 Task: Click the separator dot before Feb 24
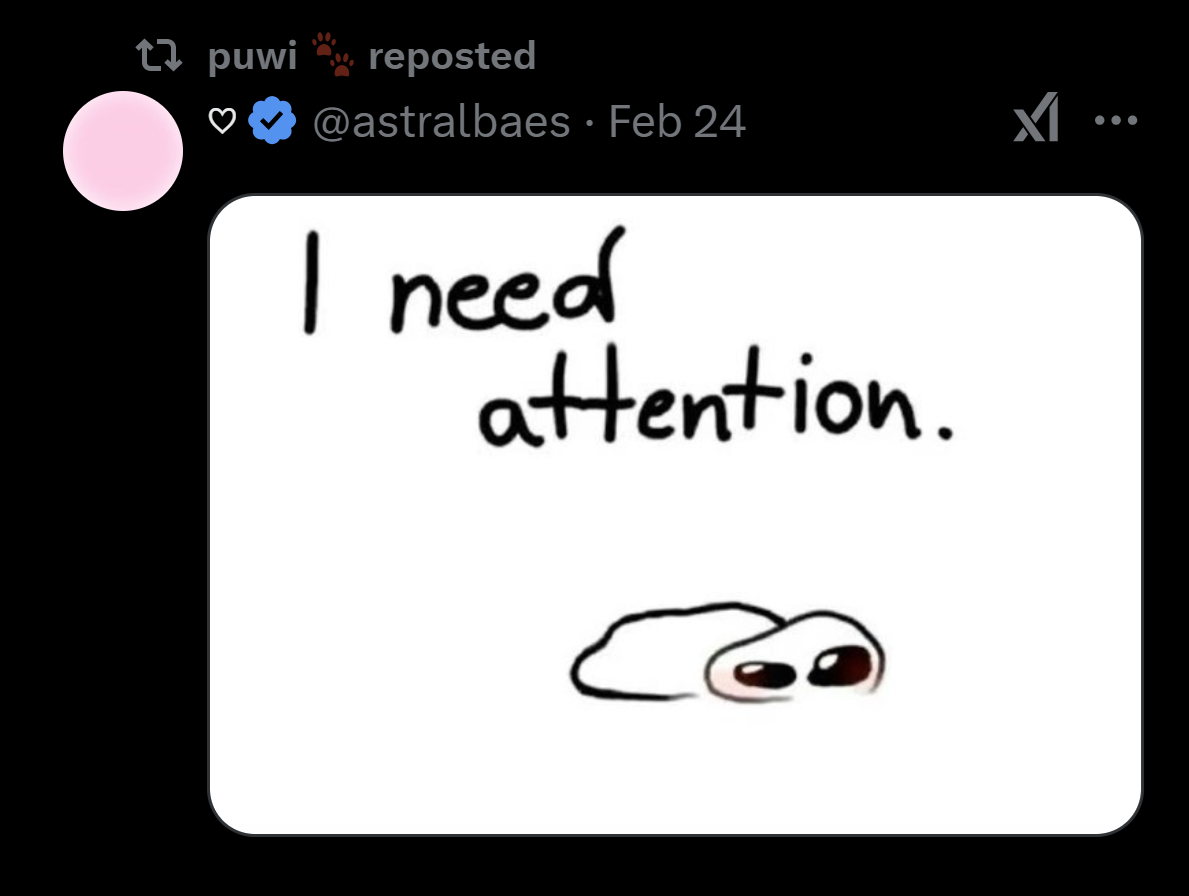[590, 124]
